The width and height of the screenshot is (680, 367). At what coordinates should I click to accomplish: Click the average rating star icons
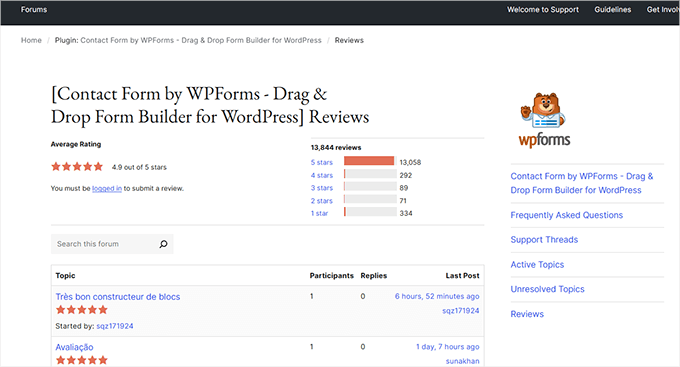[x=77, y=167]
